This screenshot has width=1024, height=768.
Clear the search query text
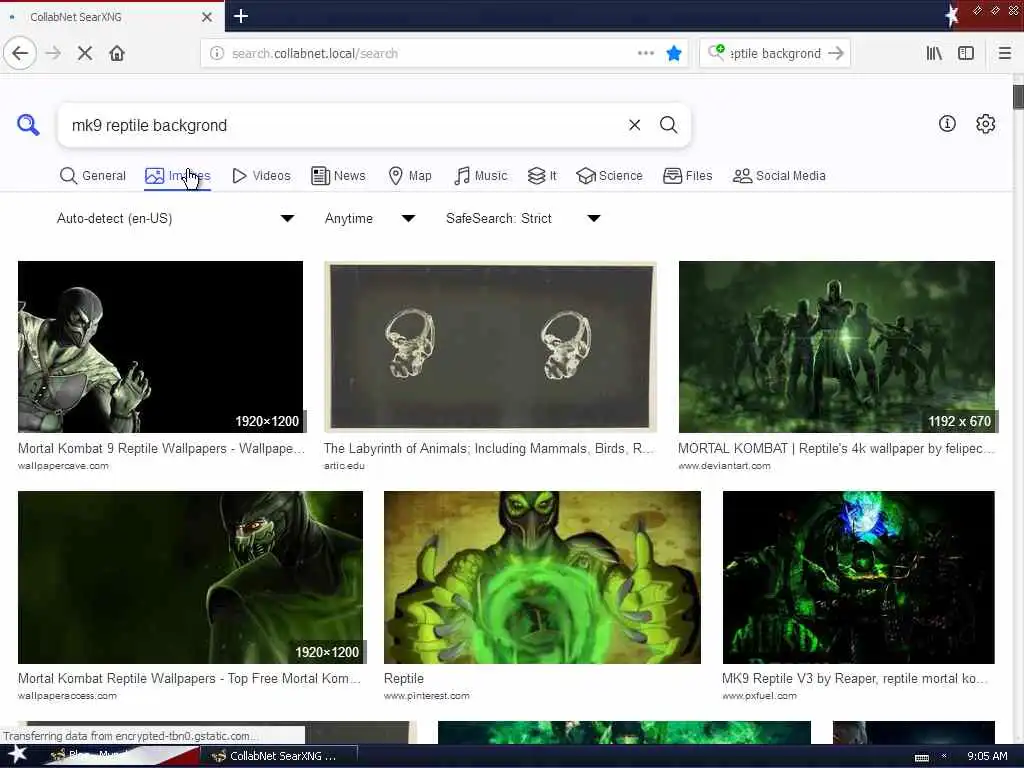tap(634, 125)
